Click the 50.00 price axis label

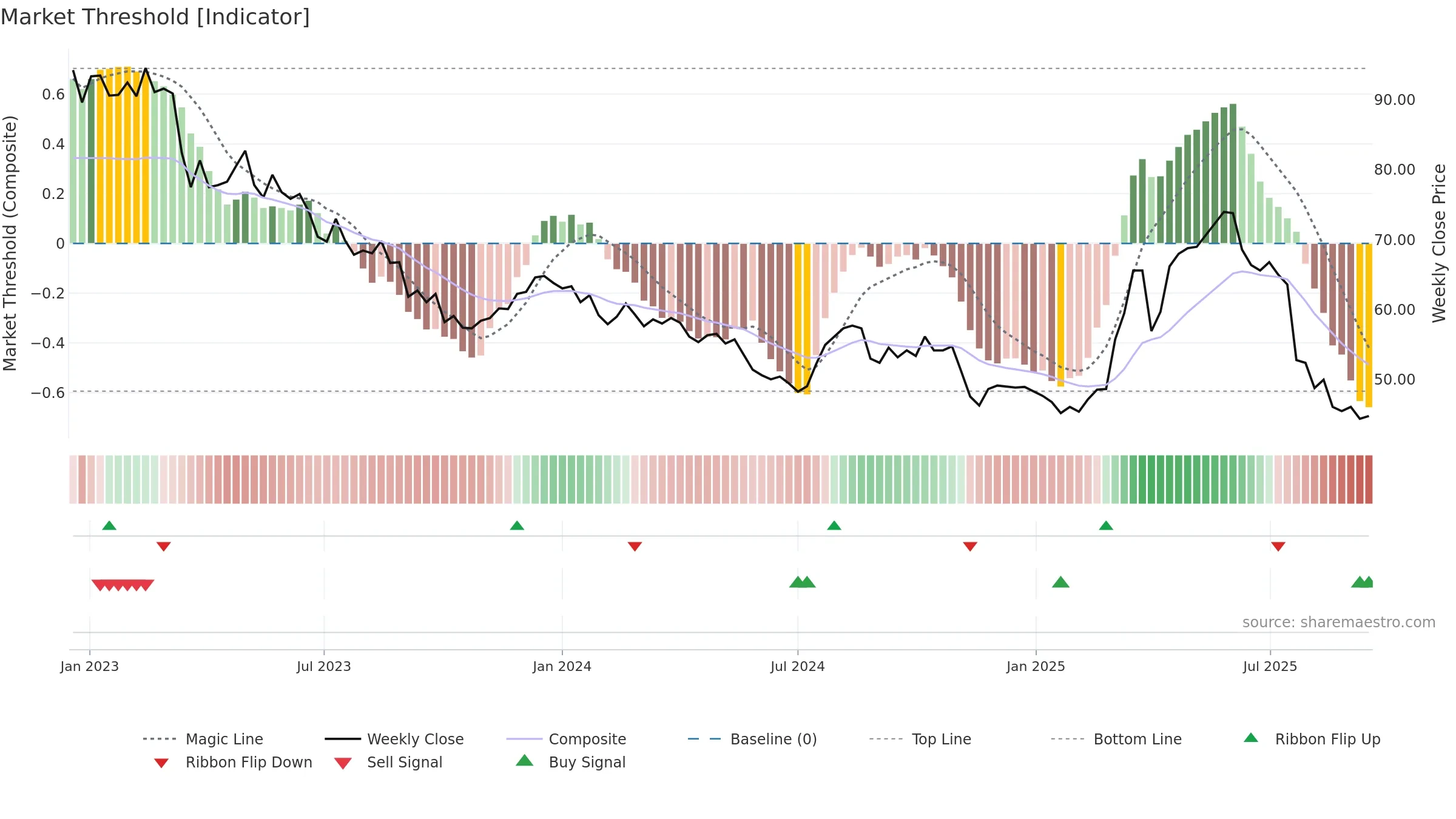(x=1395, y=380)
